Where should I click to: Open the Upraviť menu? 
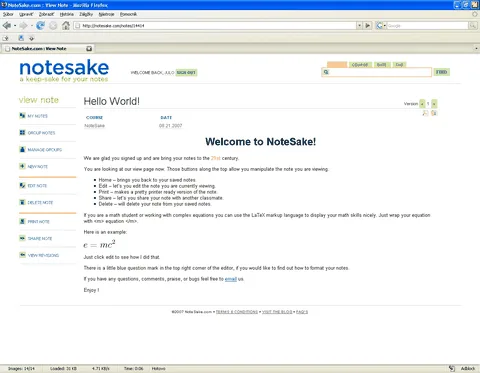[x=26, y=14]
